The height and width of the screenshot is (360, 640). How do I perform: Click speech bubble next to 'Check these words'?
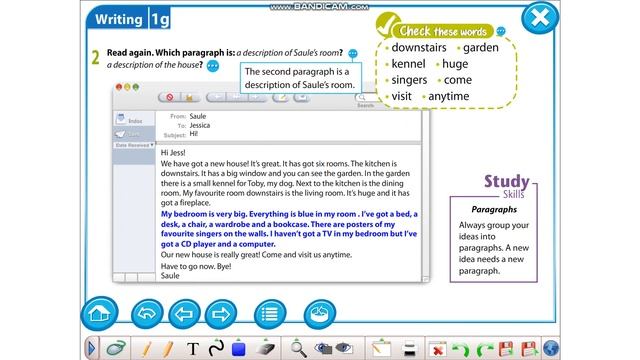tap(501, 31)
